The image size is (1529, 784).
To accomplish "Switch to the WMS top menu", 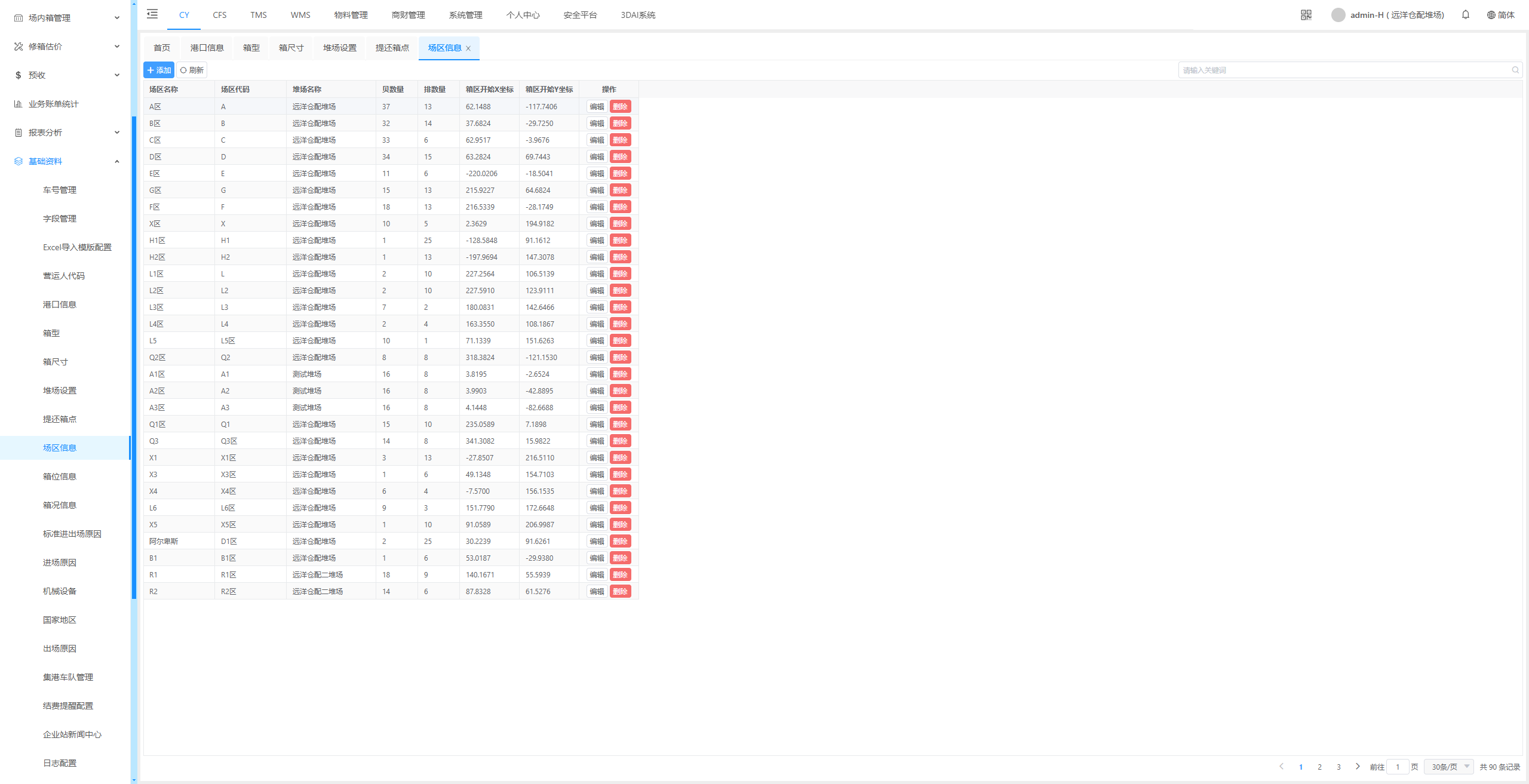I will click(300, 15).
